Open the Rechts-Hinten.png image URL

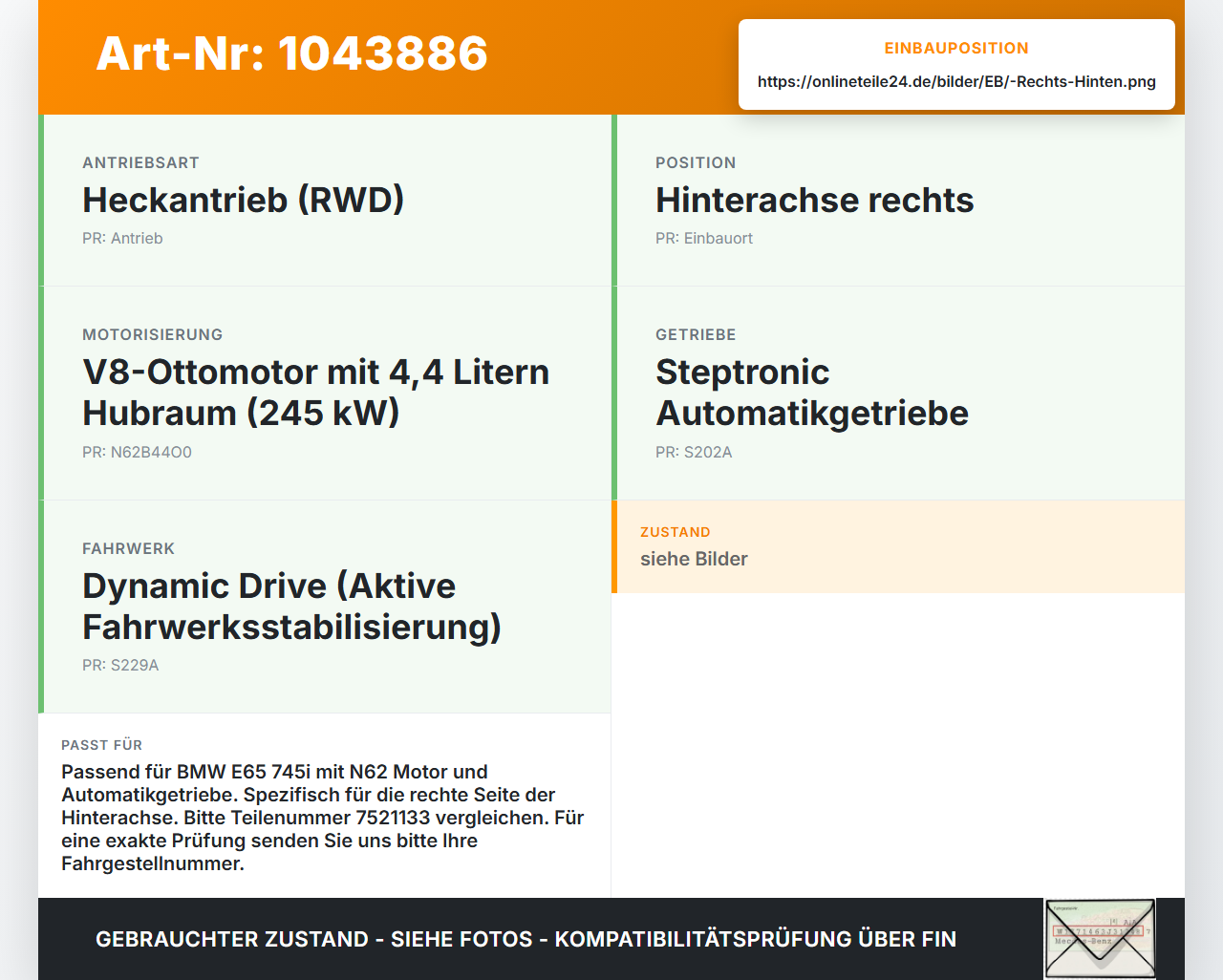pyautogui.click(x=956, y=81)
